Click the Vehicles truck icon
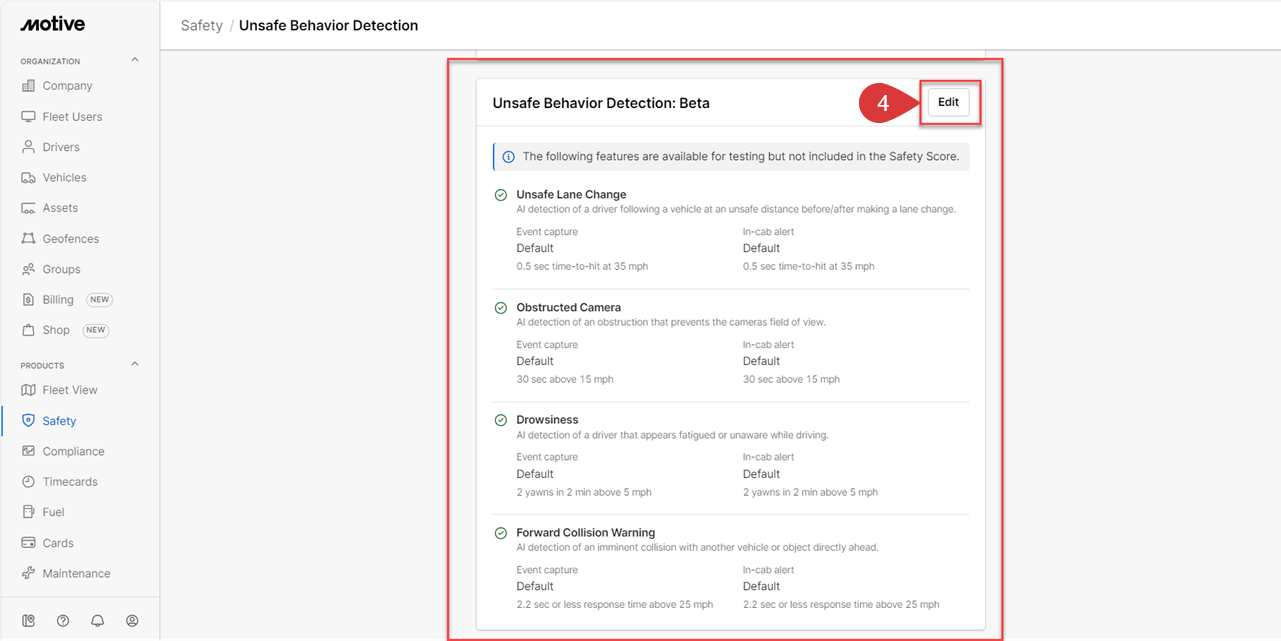 (28, 178)
